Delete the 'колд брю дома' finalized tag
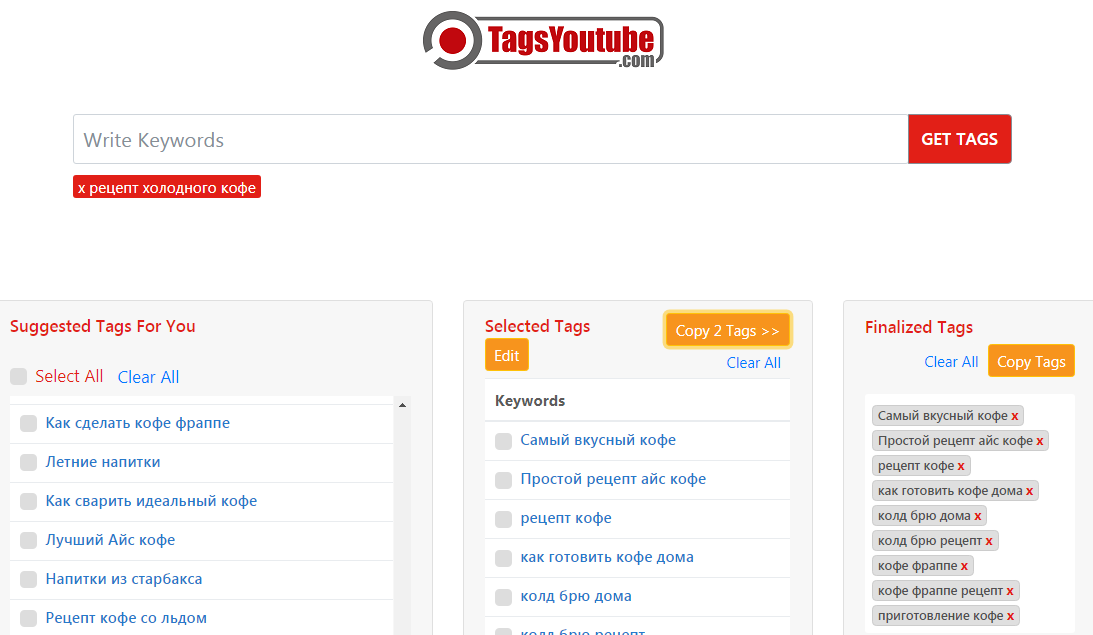The image size is (1093, 635). pyautogui.click(x=978, y=516)
